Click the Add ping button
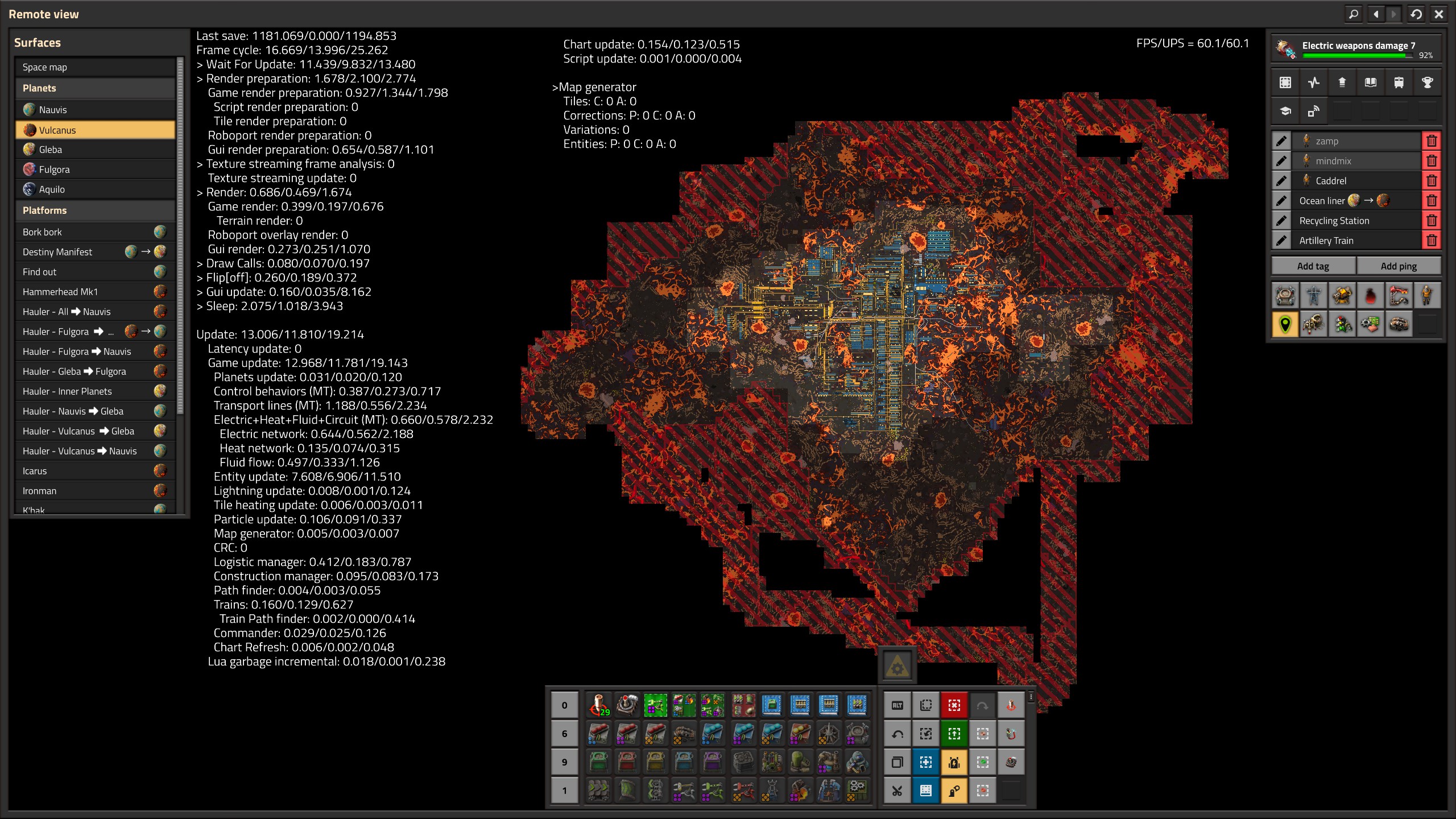The width and height of the screenshot is (1456, 819). click(1399, 266)
